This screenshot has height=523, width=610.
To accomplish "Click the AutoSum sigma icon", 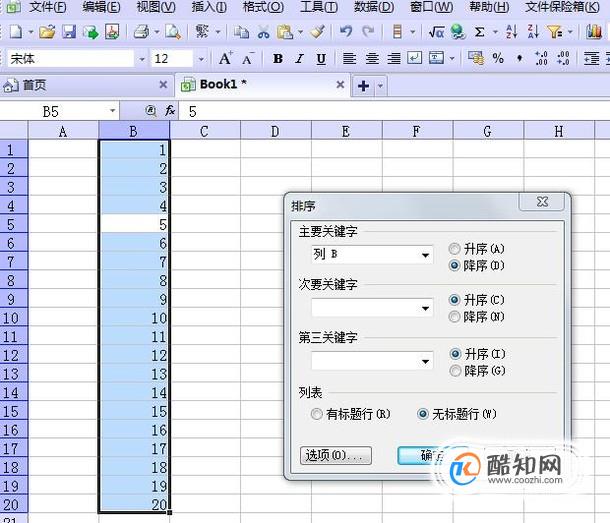I will click(480, 32).
